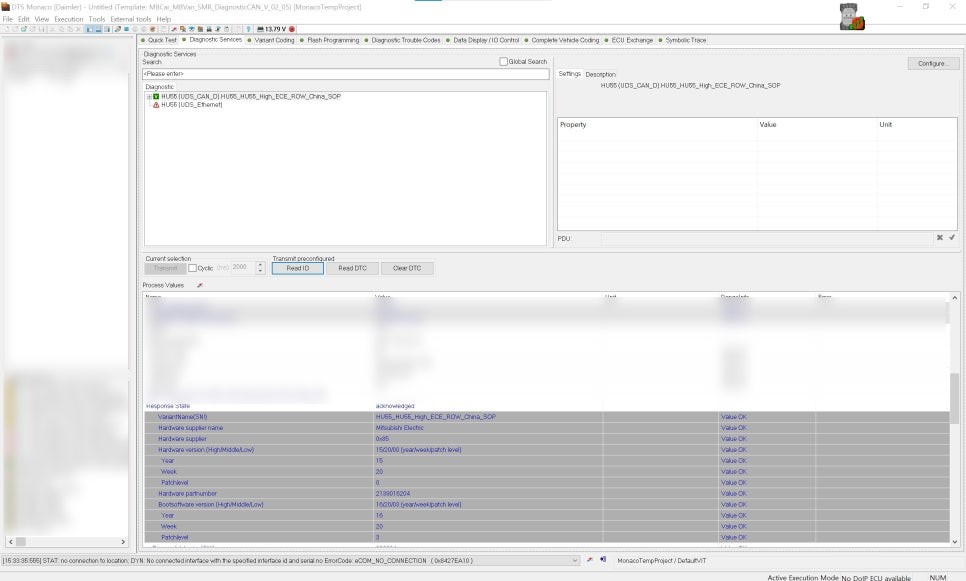Image resolution: width=966 pixels, height=581 pixels.
Task: Expand the HU55 UDS_CAN_D tree node
Action: 149,97
